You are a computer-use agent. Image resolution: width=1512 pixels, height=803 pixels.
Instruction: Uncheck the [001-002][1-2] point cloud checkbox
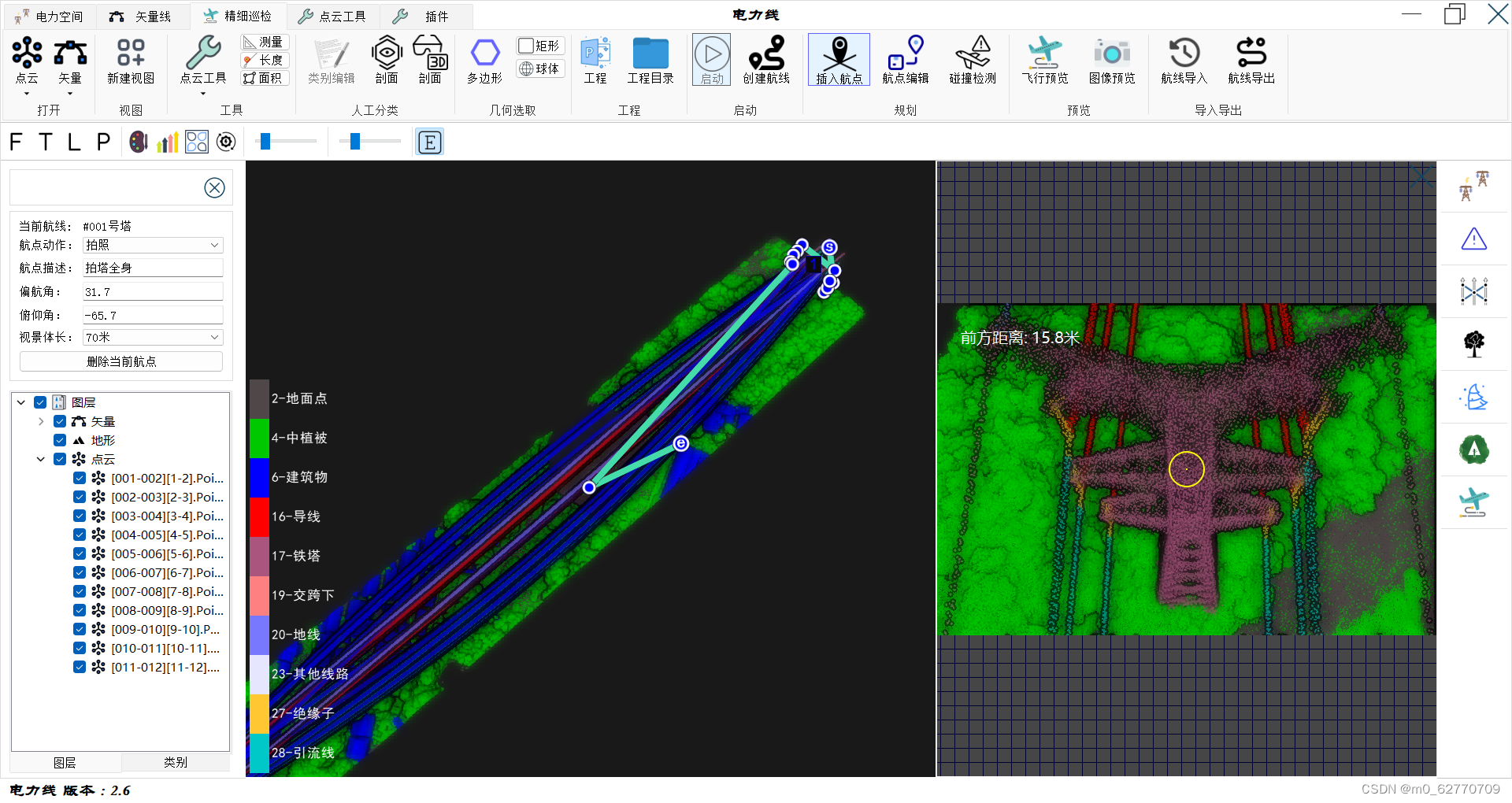click(80, 478)
